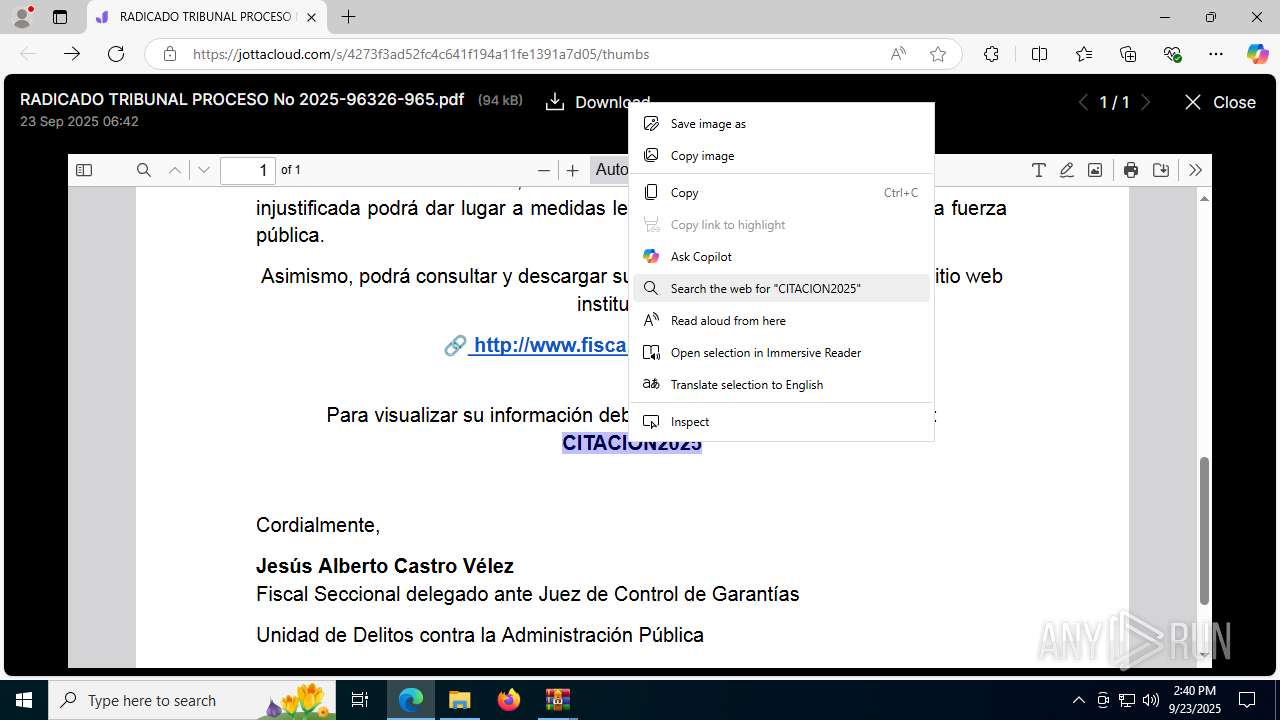Search the web for CITACION2025

[x=781, y=289]
